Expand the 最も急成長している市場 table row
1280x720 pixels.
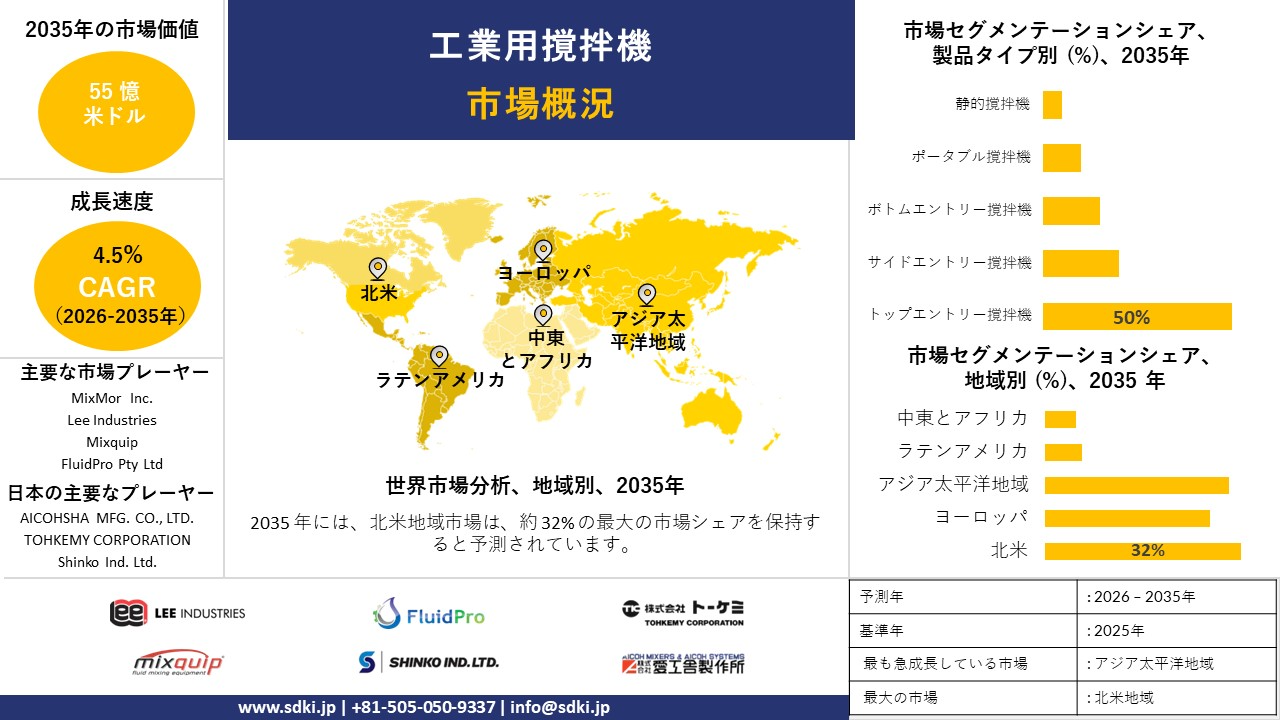click(960, 662)
